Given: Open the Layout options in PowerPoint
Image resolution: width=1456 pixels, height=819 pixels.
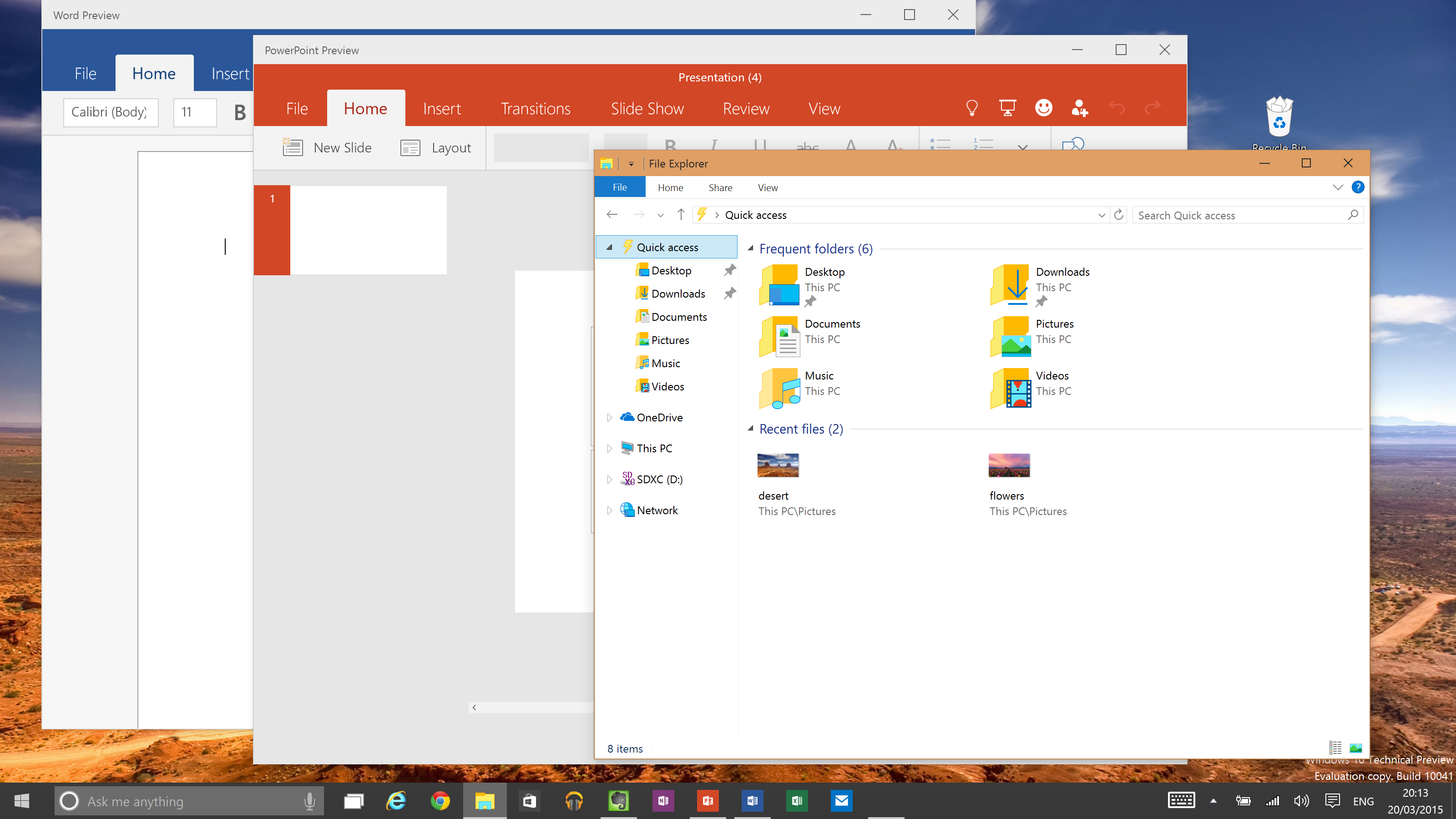Looking at the screenshot, I should tap(435, 148).
